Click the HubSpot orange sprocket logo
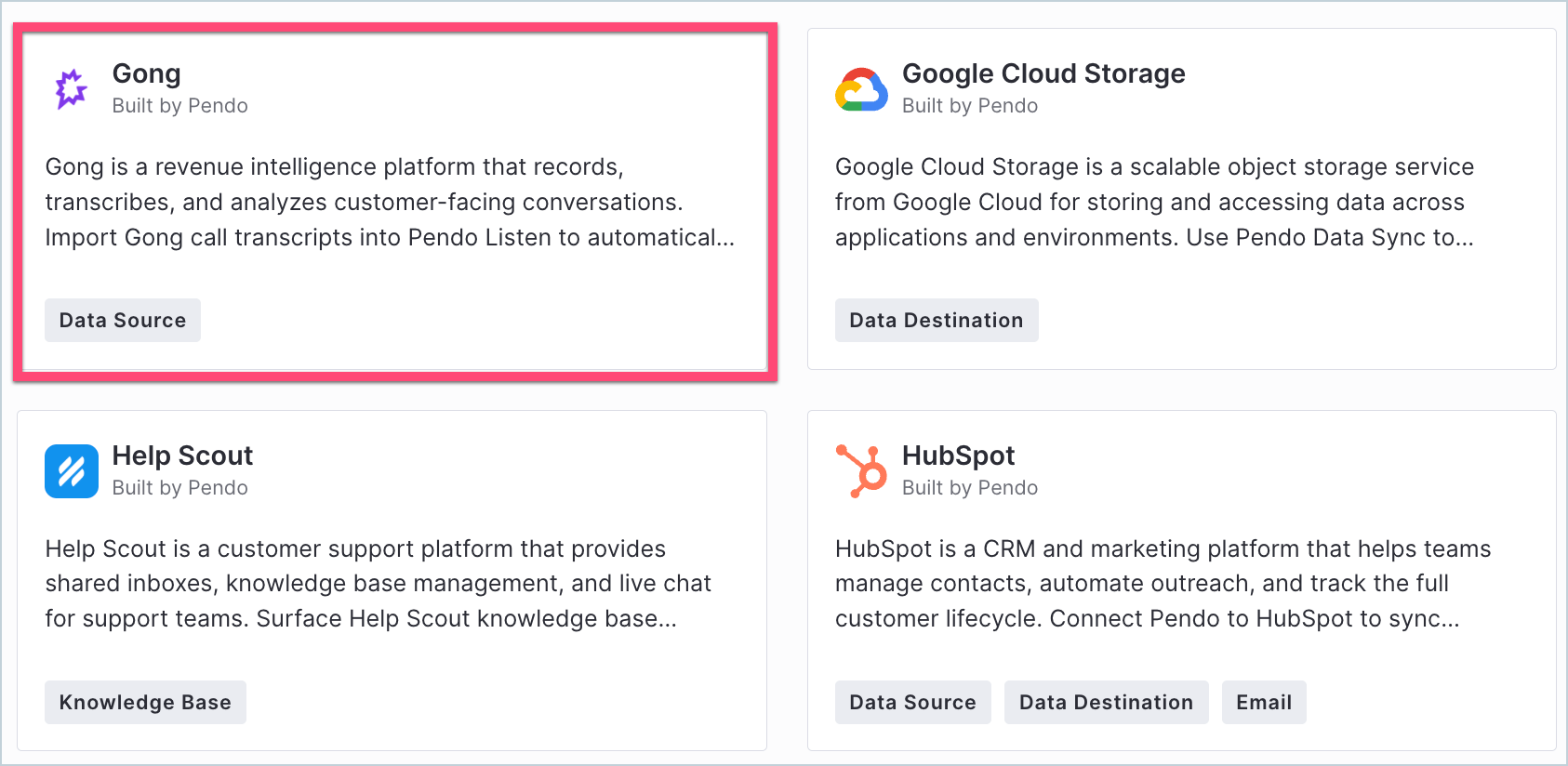This screenshot has width=1568, height=766. click(x=861, y=471)
